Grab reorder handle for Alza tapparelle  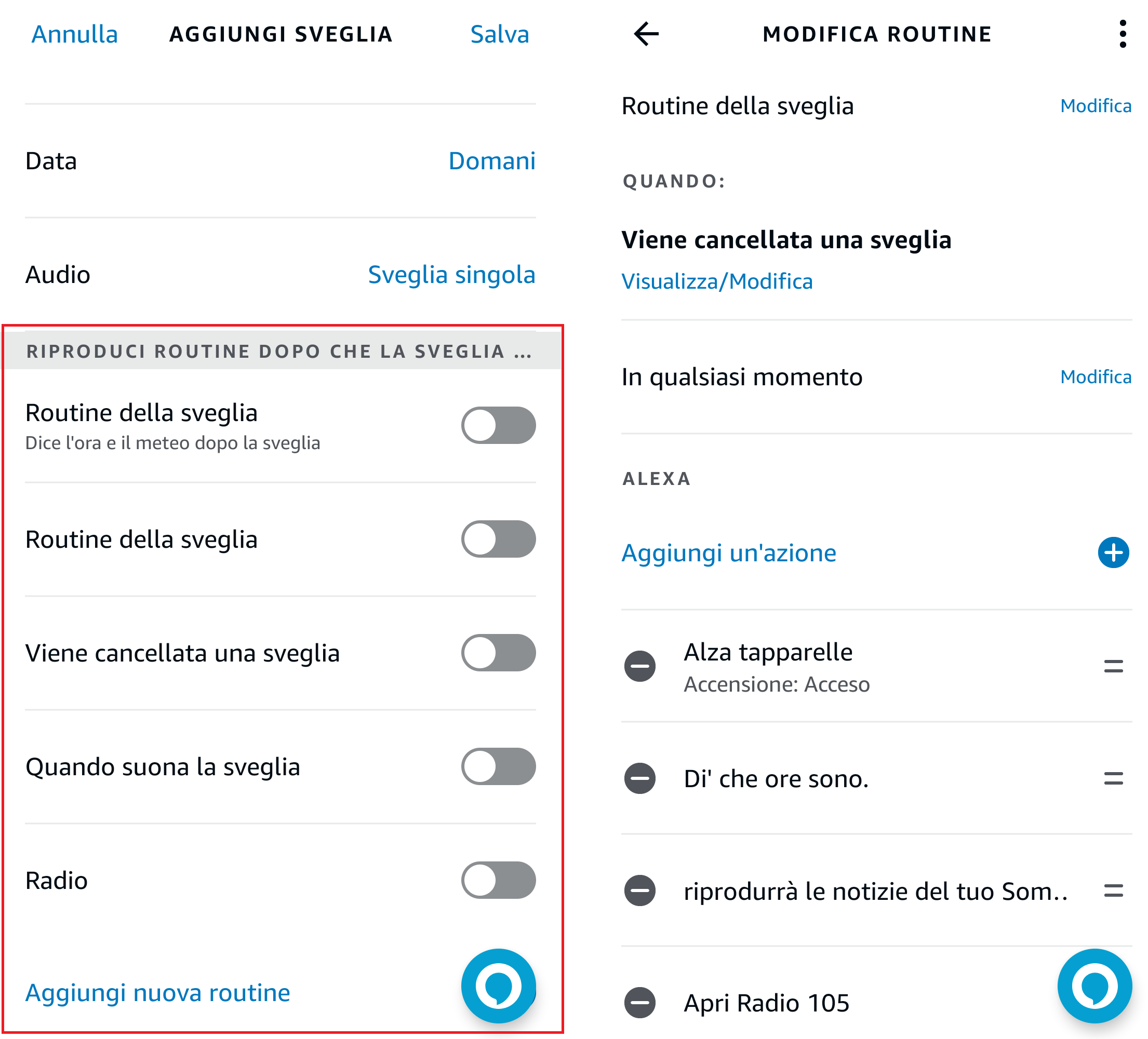click(1113, 666)
